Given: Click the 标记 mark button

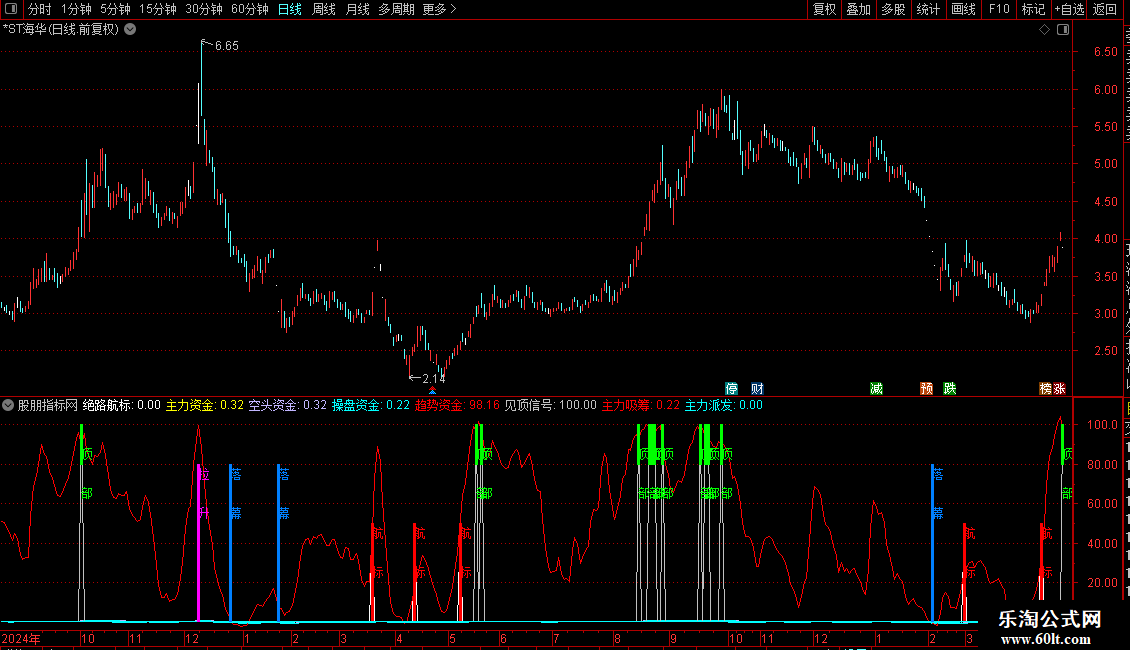Looking at the screenshot, I should (1033, 9).
